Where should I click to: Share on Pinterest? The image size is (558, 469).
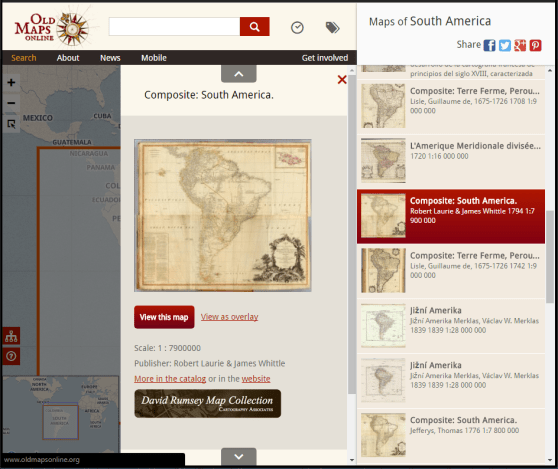pyautogui.click(x=535, y=46)
